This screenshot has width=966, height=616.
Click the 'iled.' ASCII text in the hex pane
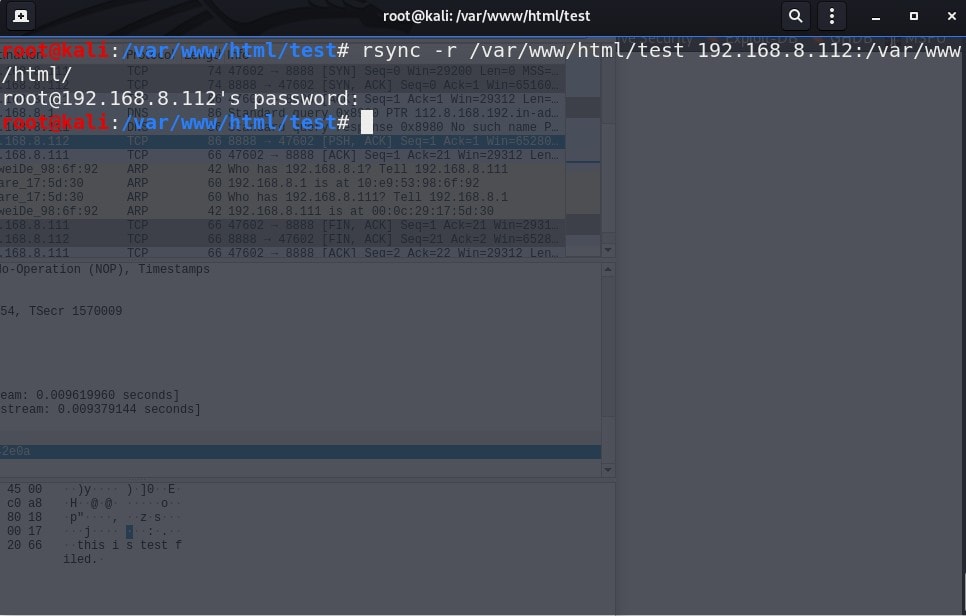click(80, 559)
